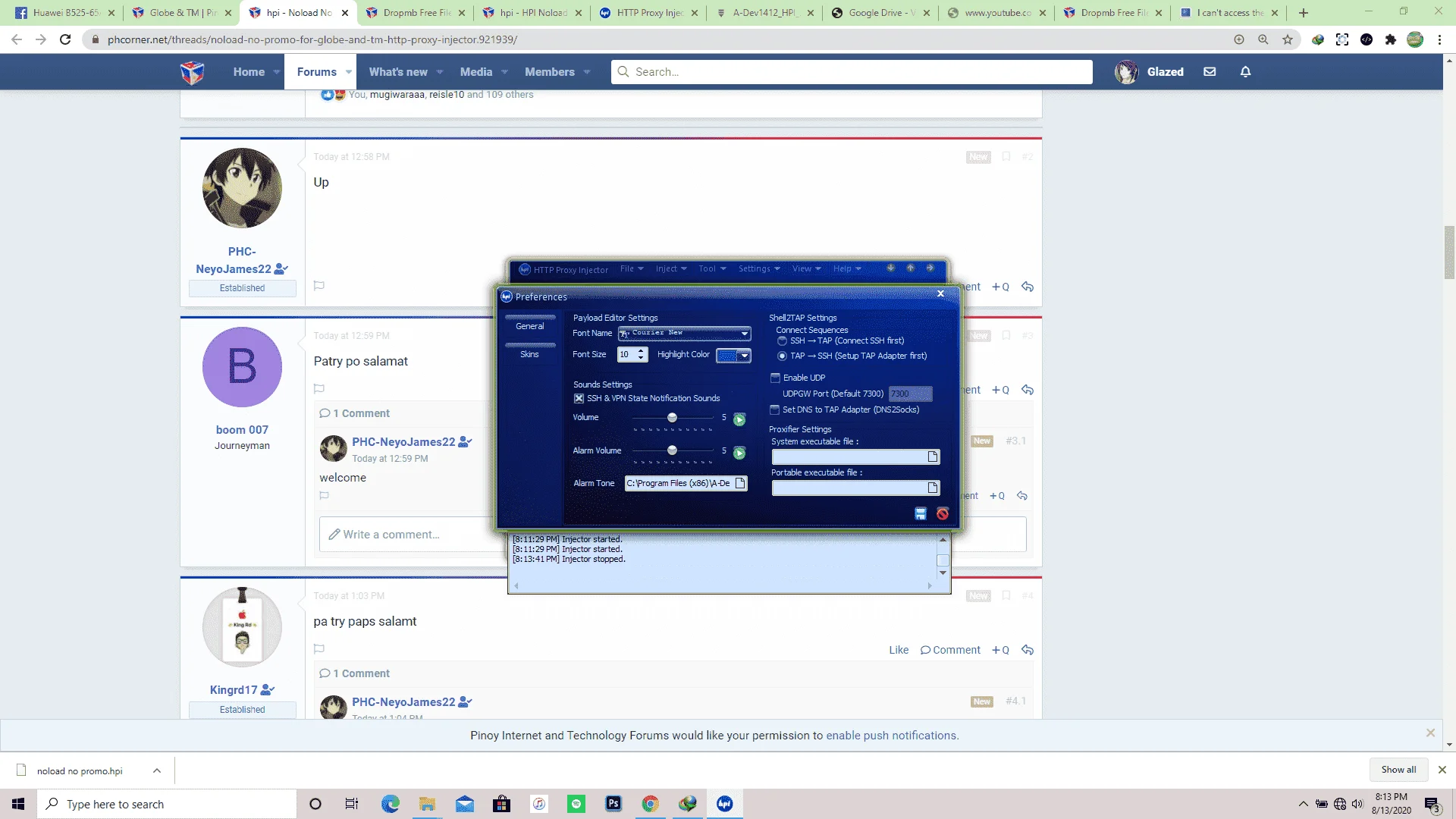Open the Chrome extensions puzzle icon
Screen dimensions: 1456x819
pyautogui.click(x=1391, y=39)
